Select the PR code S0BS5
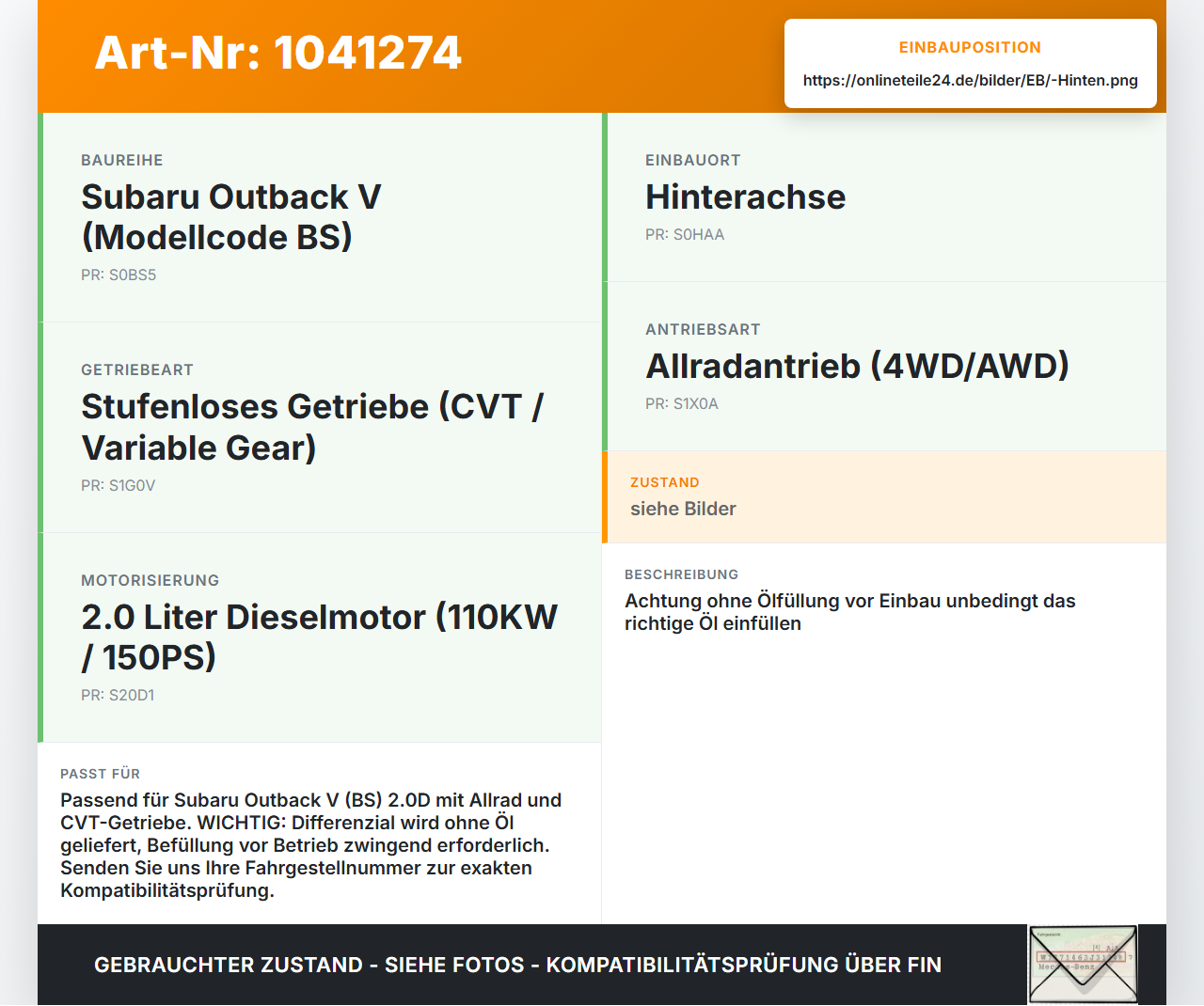 pos(119,275)
